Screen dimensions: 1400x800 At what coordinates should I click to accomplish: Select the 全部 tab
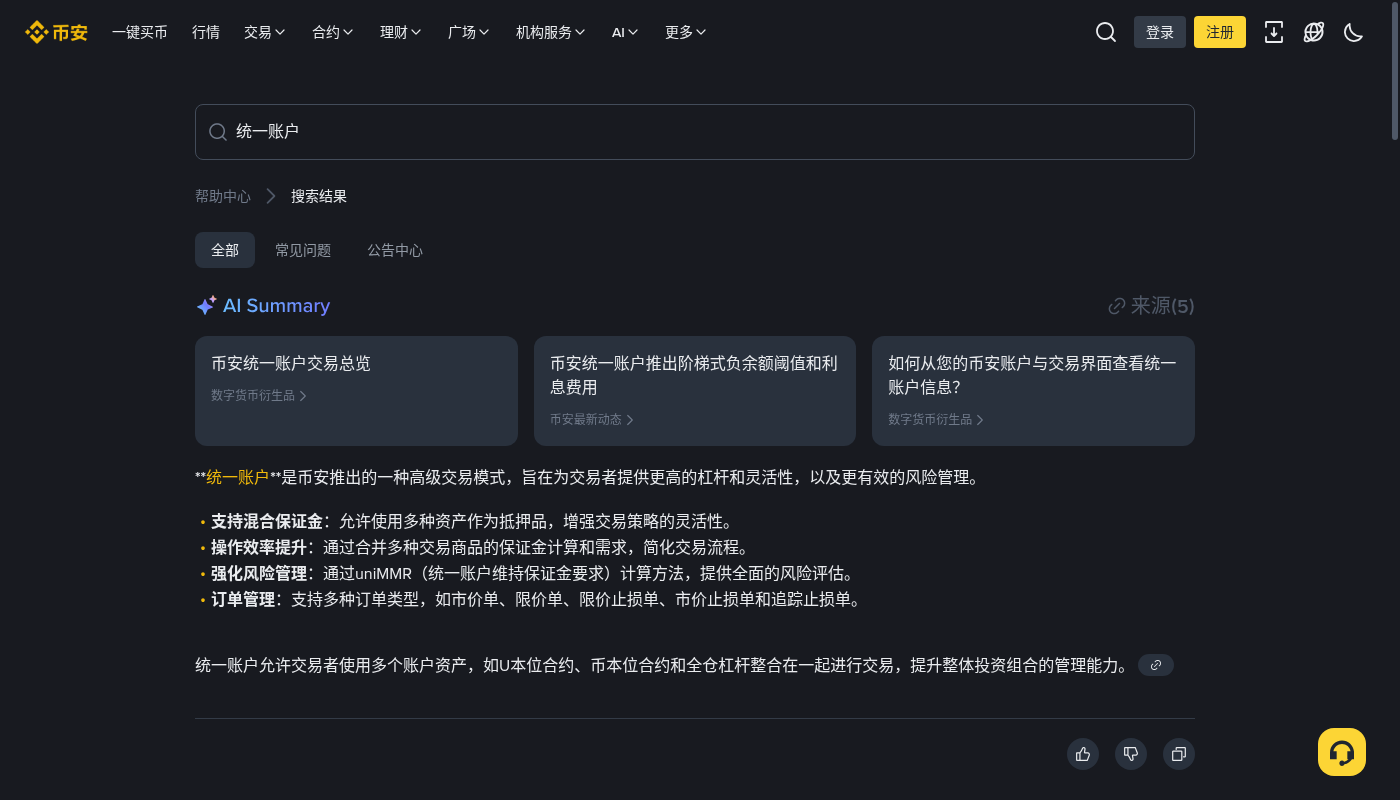point(225,250)
